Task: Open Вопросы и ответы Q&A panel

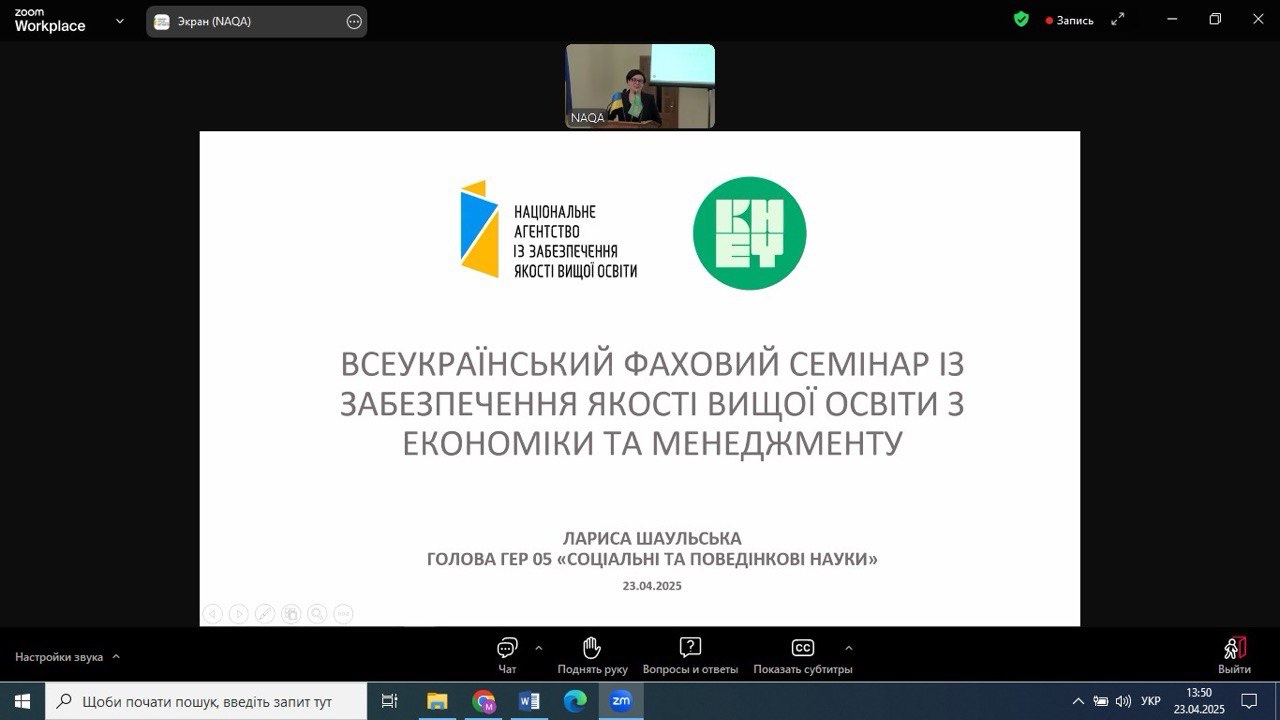Action: pos(690,655)
